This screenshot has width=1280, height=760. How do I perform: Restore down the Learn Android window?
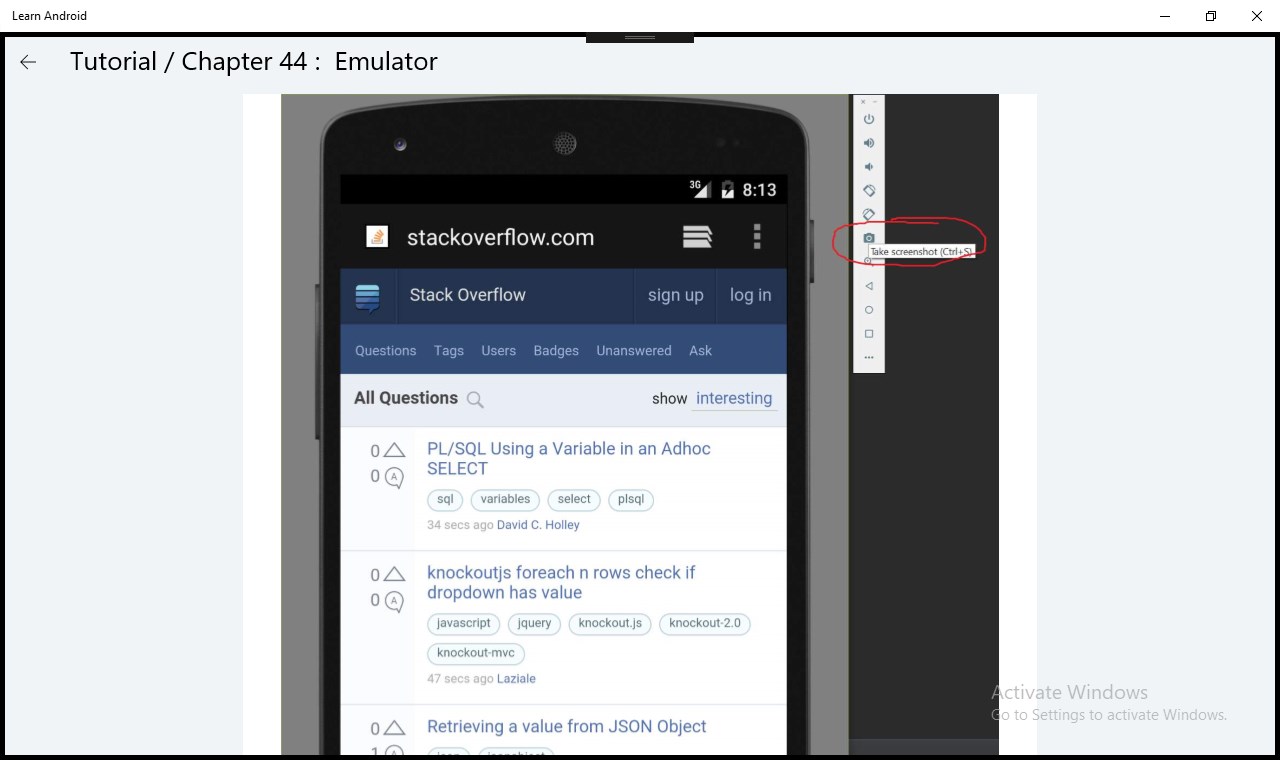coord(1211,16)
